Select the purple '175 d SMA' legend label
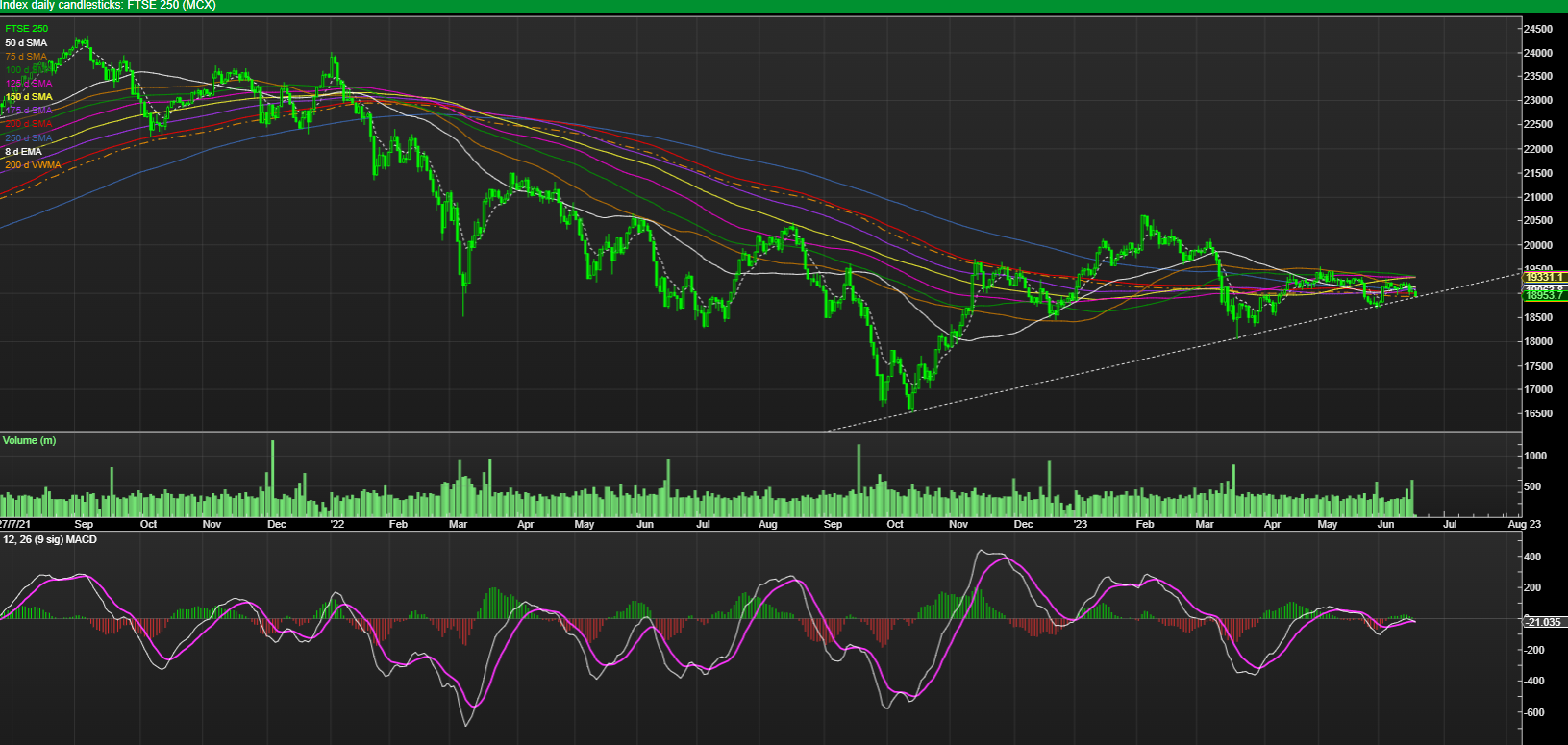1568x745 pixels. 29,111
